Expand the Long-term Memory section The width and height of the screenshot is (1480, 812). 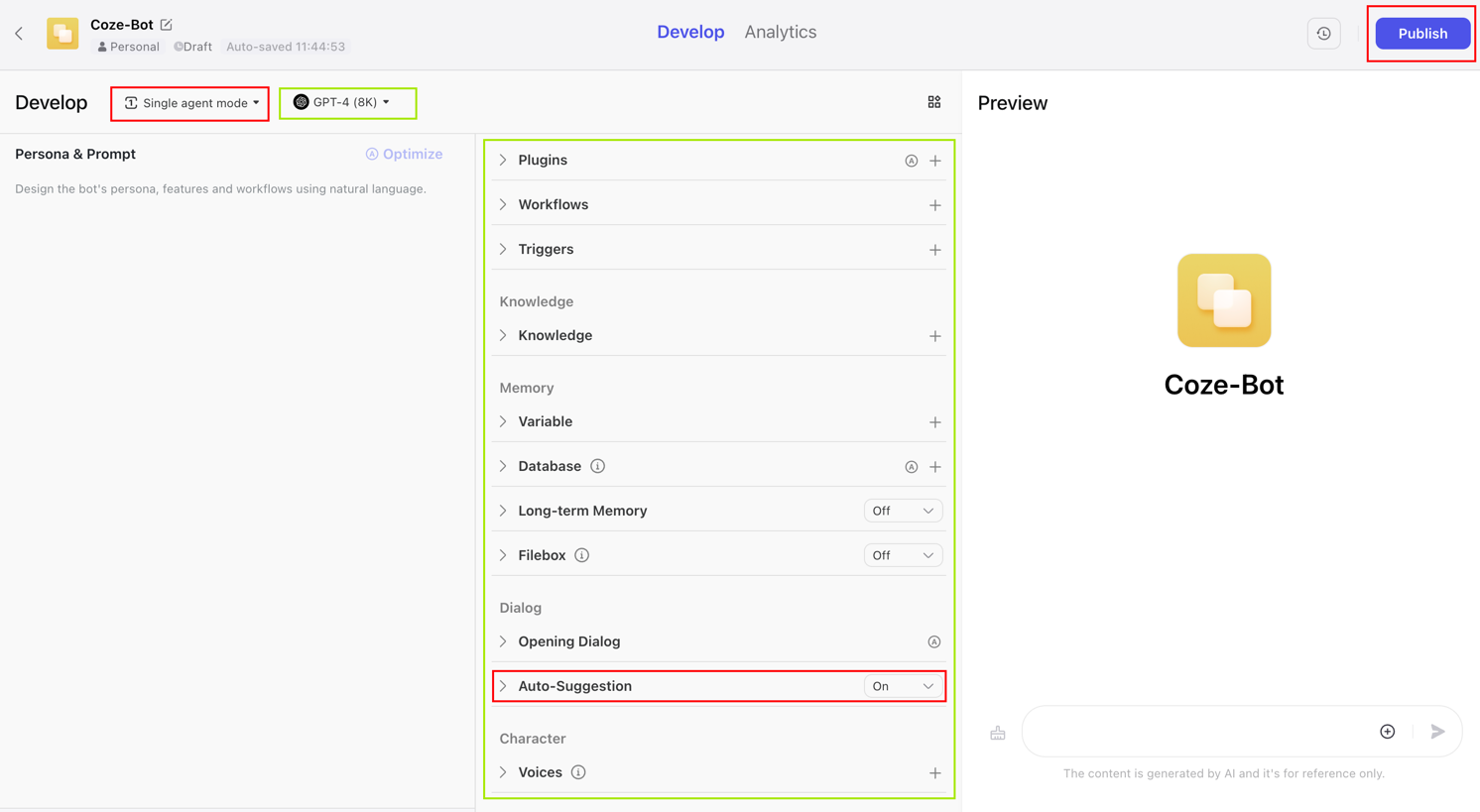click(x=503, y=511)
